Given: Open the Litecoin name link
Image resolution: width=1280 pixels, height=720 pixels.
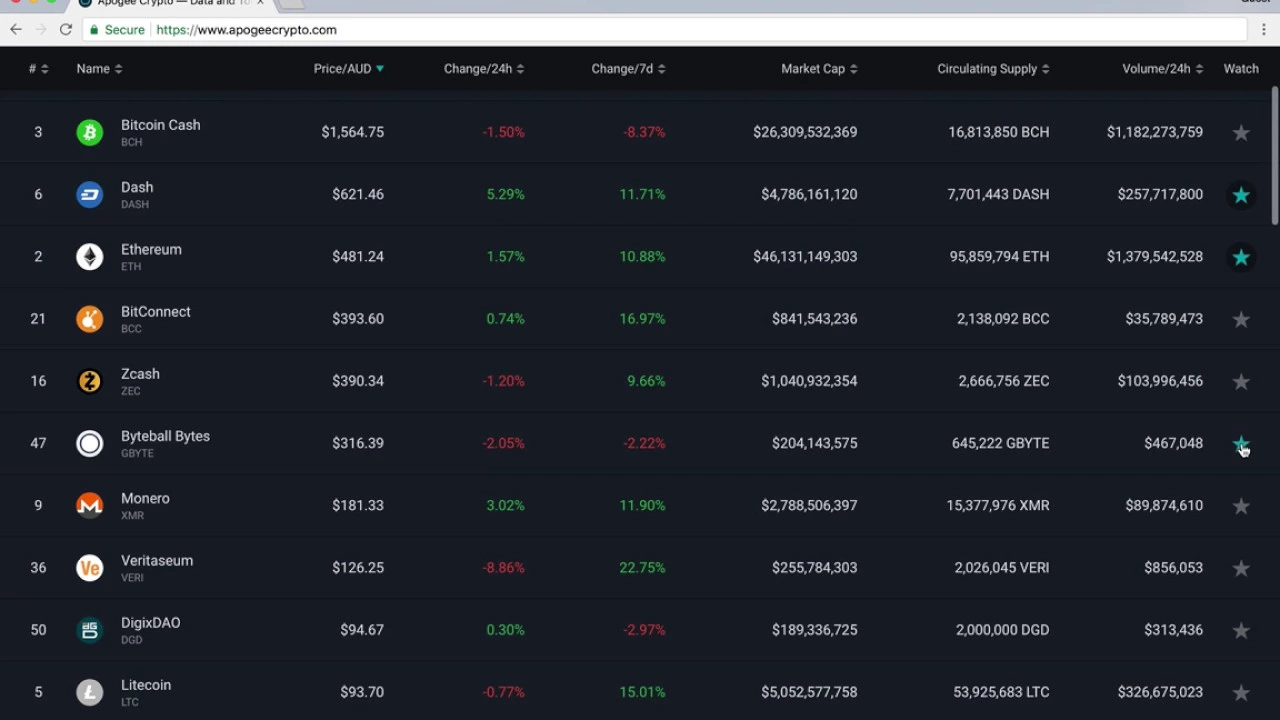Looking at the screenshot, I should pos(146,685).
